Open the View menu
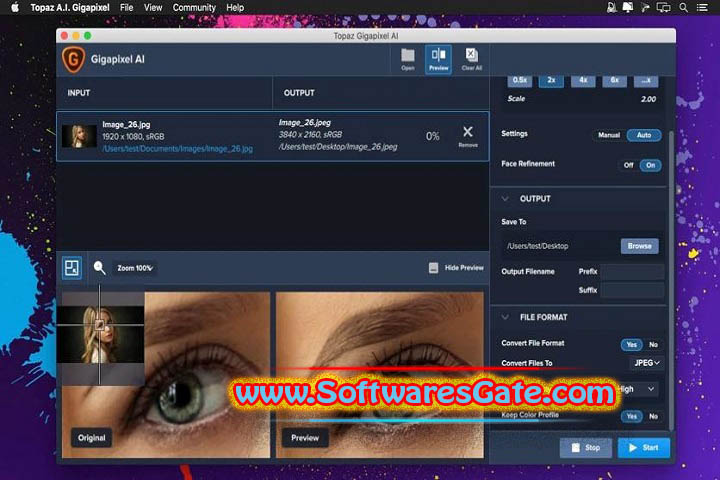This screenshot has width=720, height=480. point(153,7)
